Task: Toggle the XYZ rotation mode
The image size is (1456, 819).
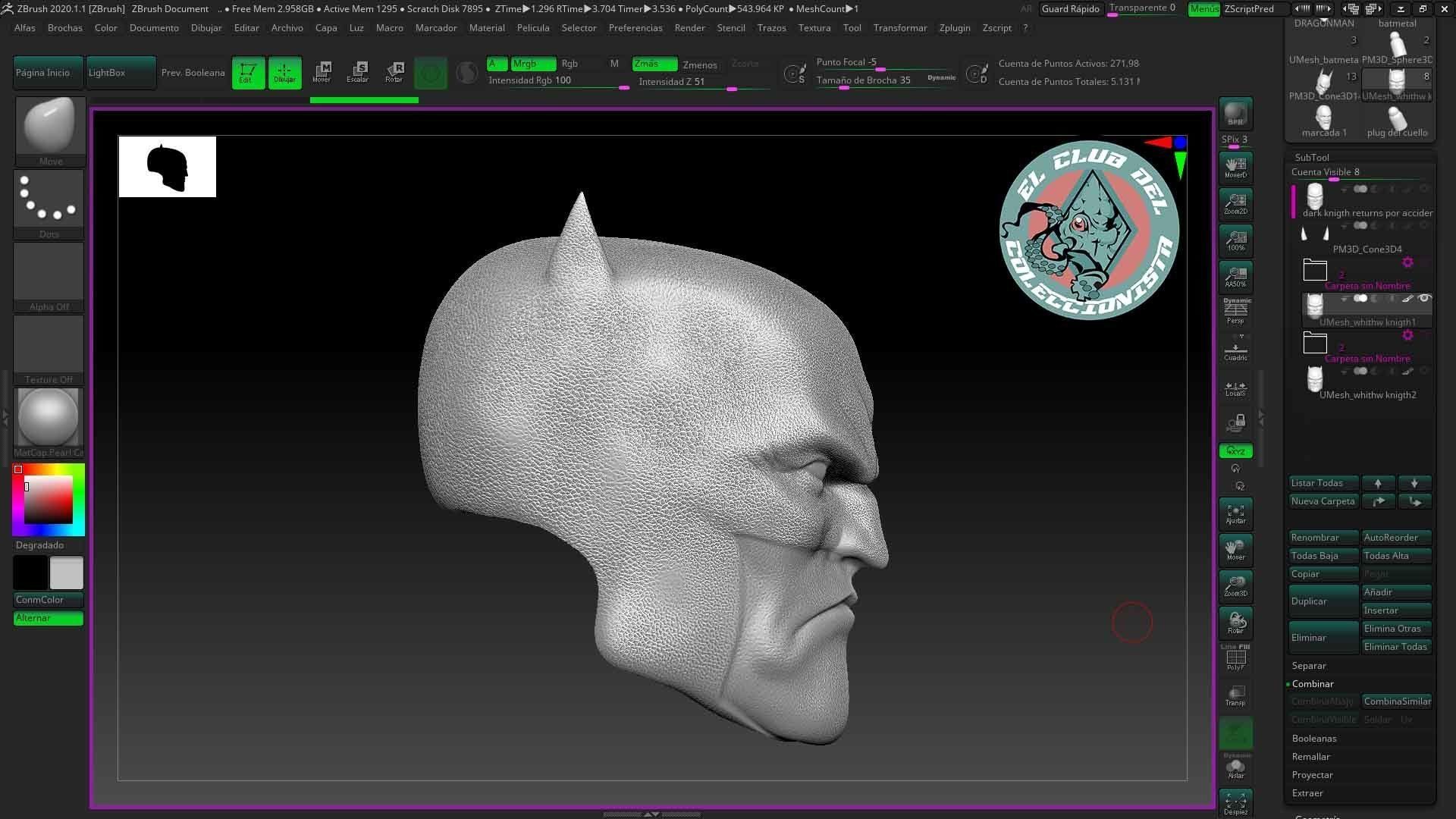Action: [x=1235, y=450]
